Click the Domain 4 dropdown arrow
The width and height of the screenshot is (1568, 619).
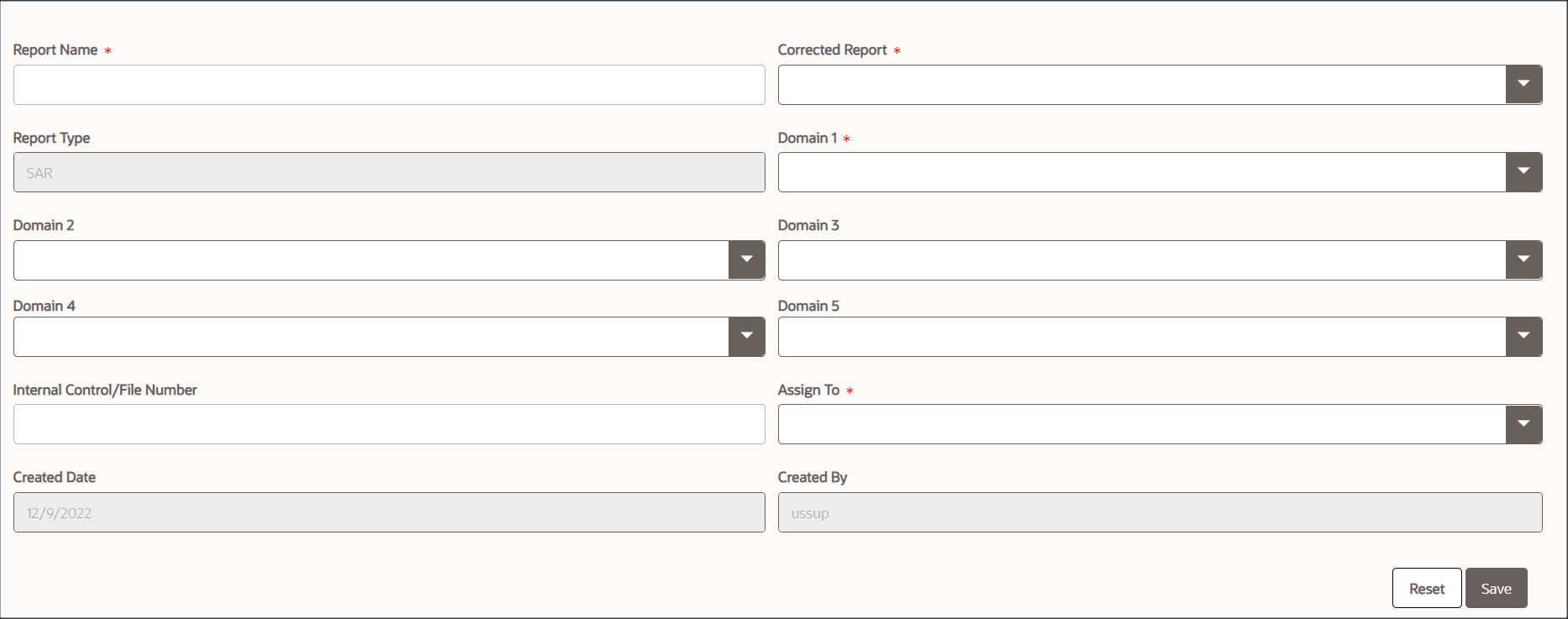(746, 337)
